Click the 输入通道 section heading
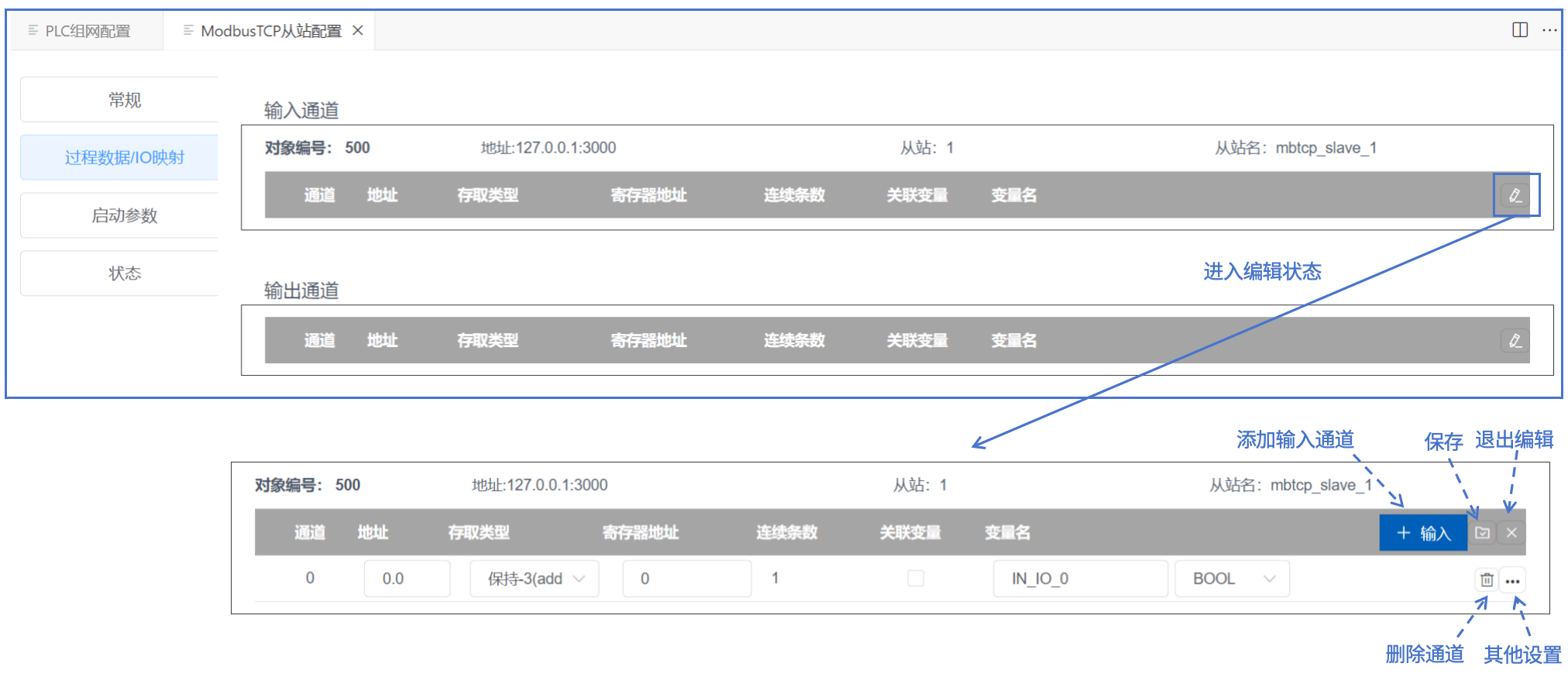This screenshot has width=1568, height=691. point(301,111)
